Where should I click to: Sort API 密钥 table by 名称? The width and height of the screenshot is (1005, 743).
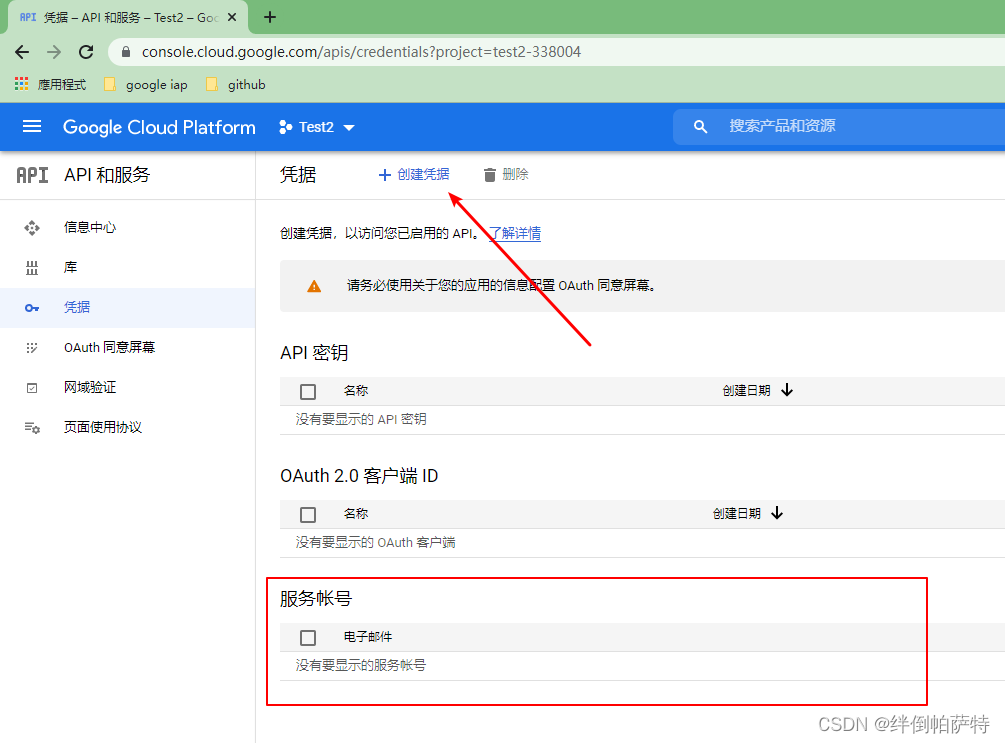pos(356,390)
